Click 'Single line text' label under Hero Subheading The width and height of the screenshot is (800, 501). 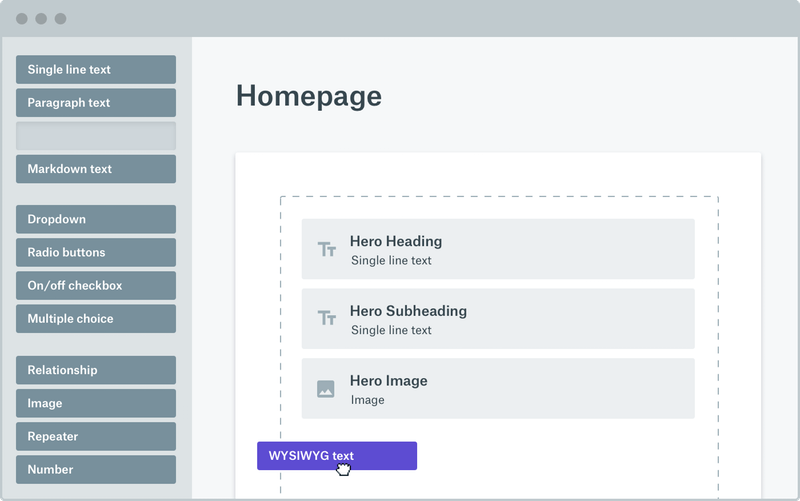[391, 331]
